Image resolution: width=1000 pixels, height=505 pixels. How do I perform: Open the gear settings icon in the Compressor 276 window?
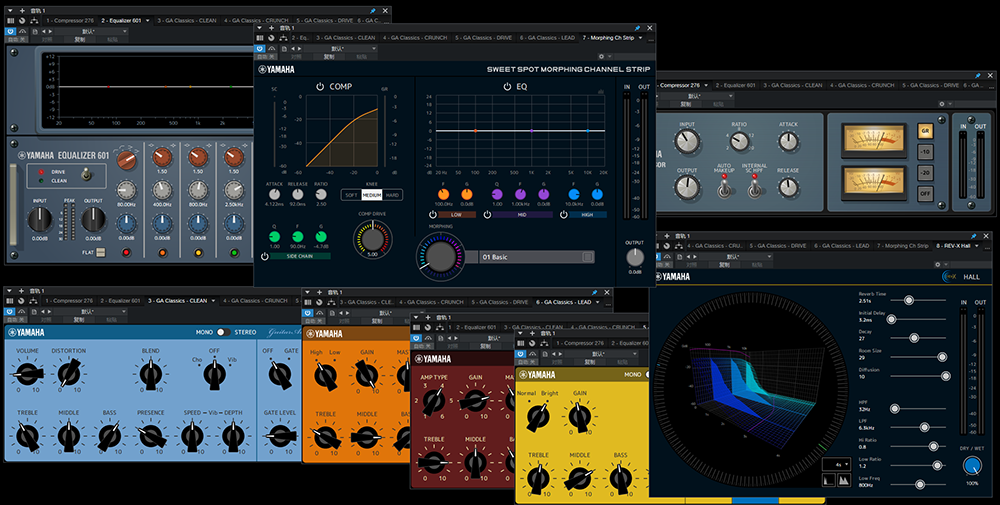[x=941, y=104]
